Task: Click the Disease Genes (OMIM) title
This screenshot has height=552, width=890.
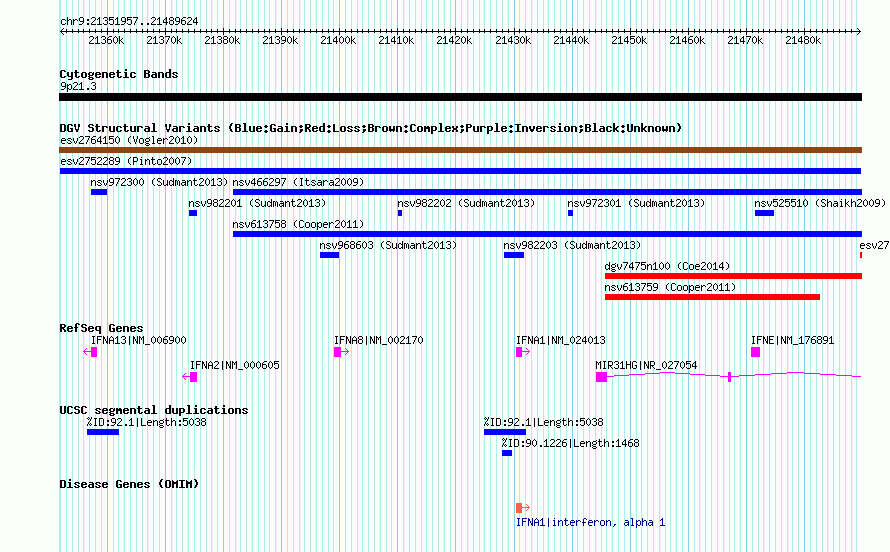Action: coord(129,484)
